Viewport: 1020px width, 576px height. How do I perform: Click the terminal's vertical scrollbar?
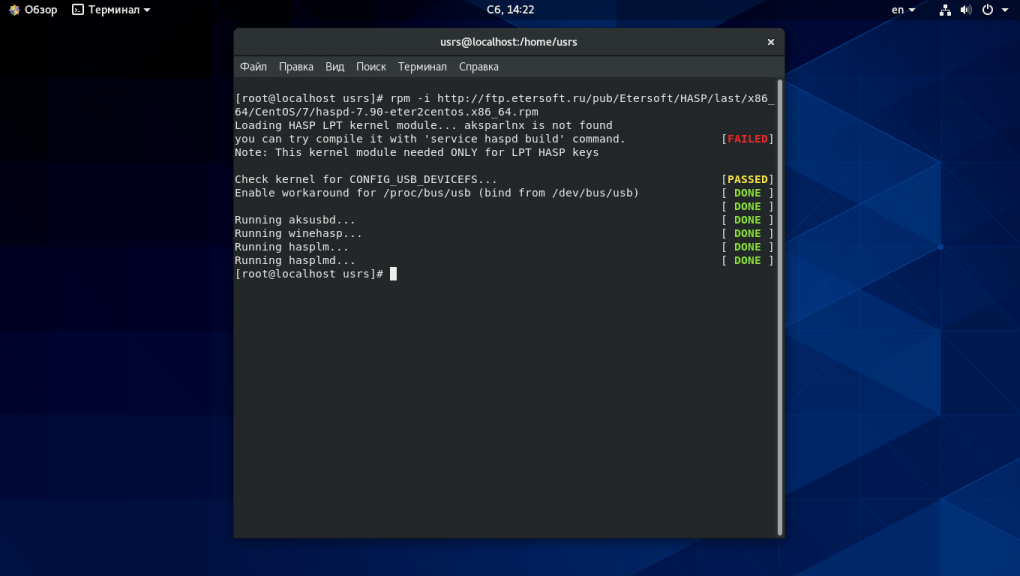click(x=780, y=300)
